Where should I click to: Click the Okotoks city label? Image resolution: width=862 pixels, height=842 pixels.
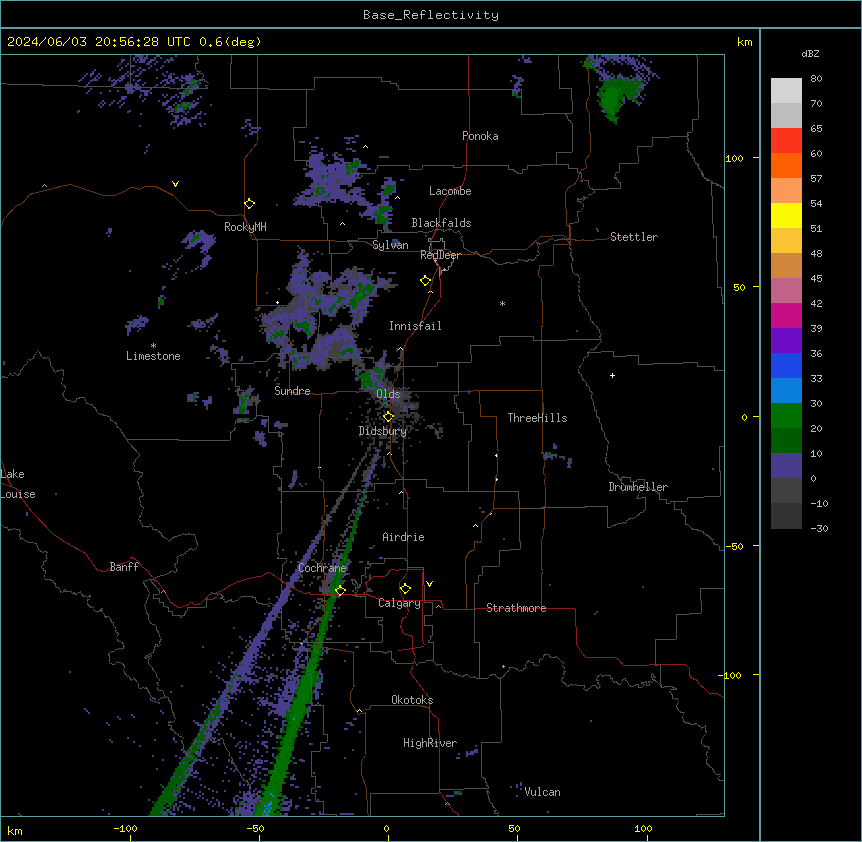(x=412, y=700)
